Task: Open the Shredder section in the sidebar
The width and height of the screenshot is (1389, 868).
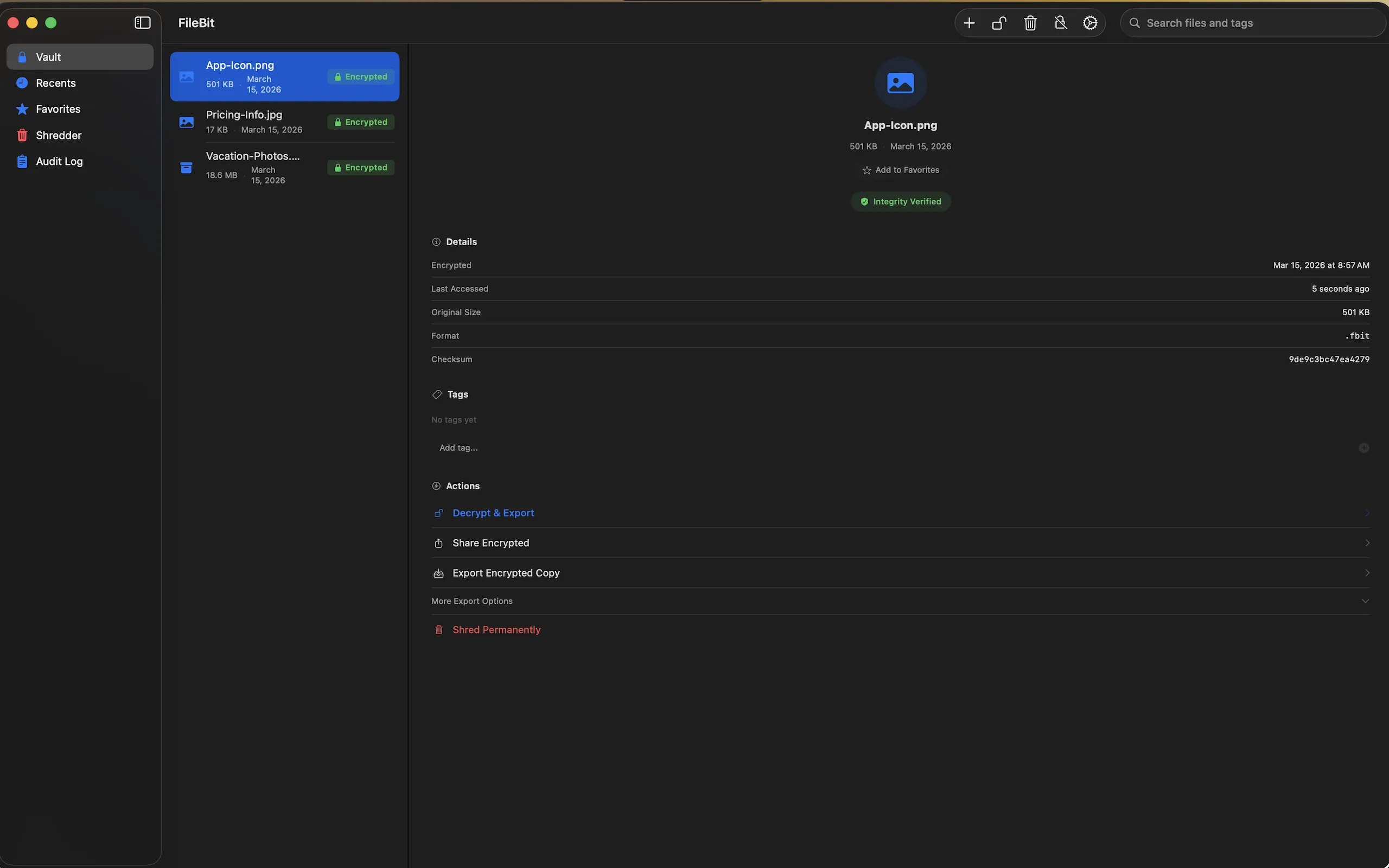Action: coord(59,135)
